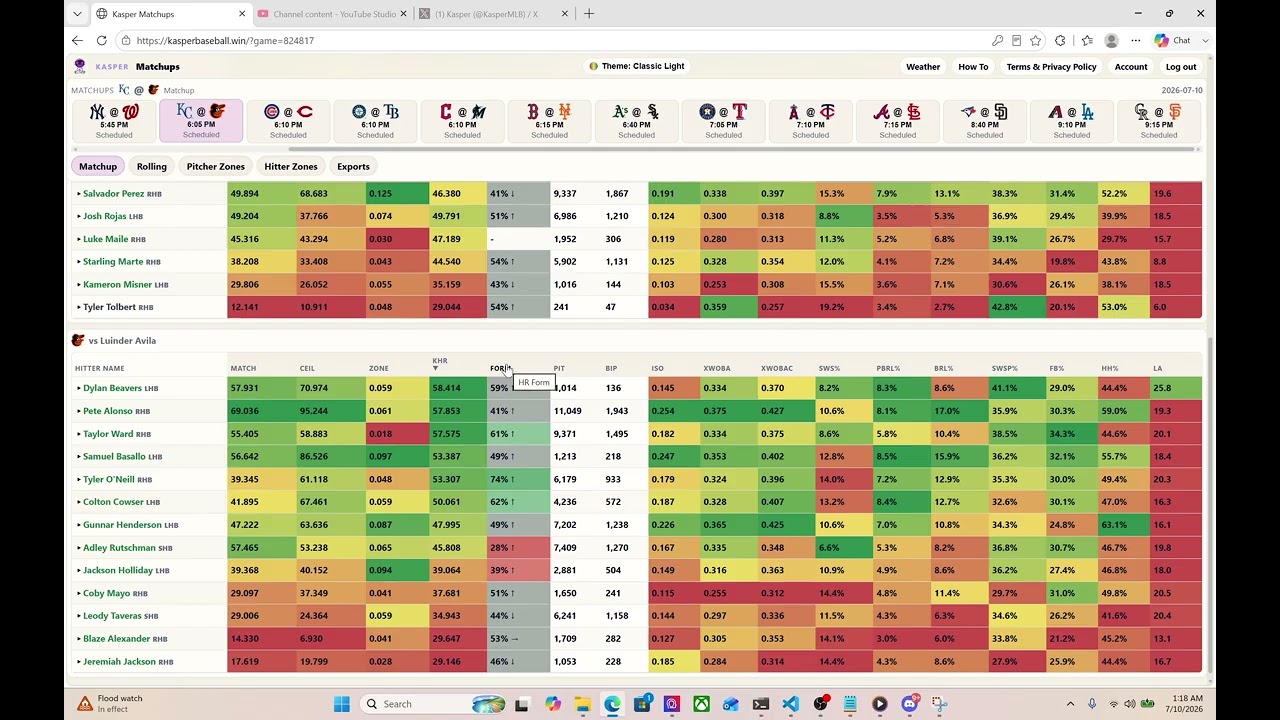The height and width of the screenshot is (720, 1280).
Task: Open the browser Settings and more menu
Action: 1136,40
